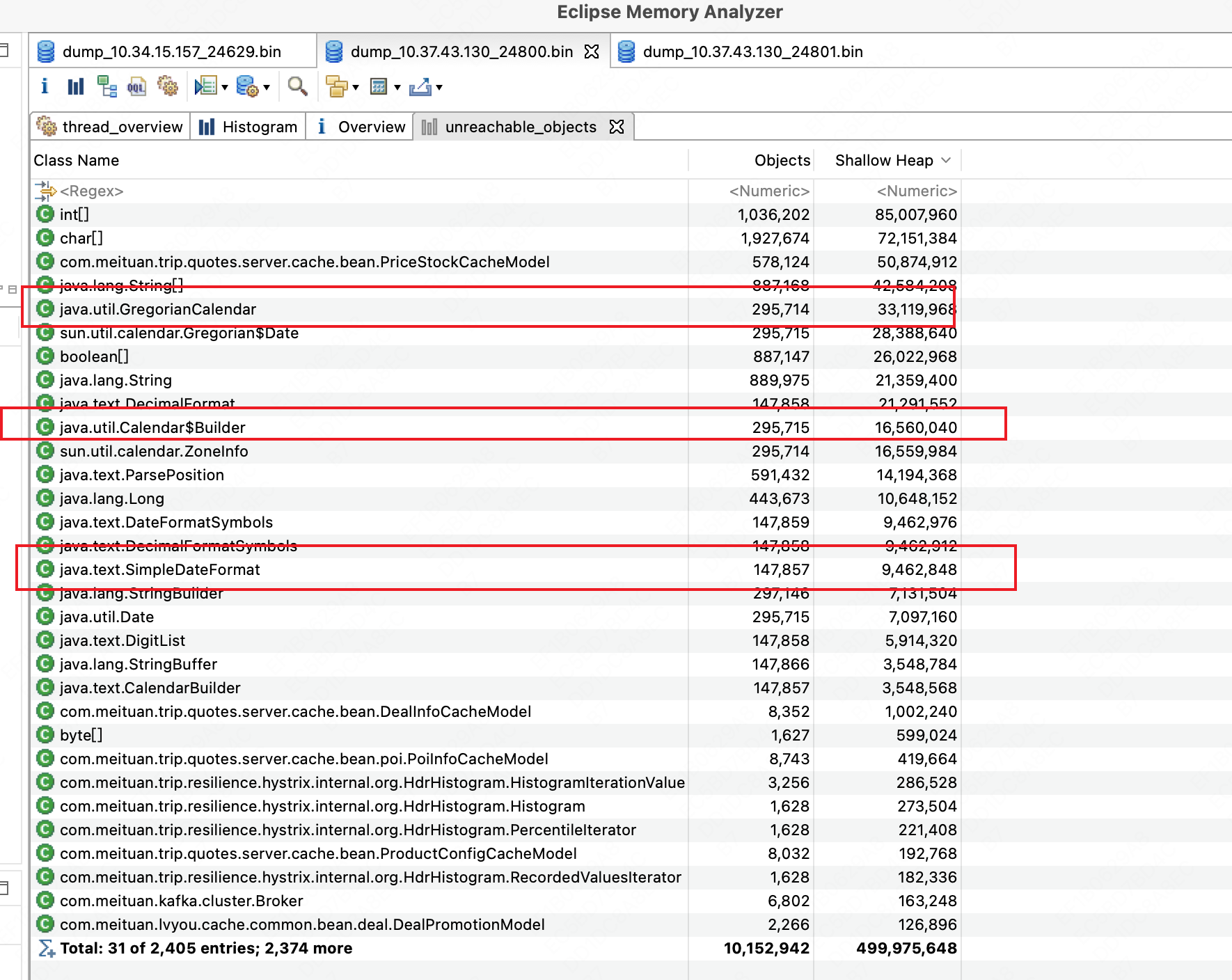Click class icon beside java.text.ParsePosition

tap(45, 475)
